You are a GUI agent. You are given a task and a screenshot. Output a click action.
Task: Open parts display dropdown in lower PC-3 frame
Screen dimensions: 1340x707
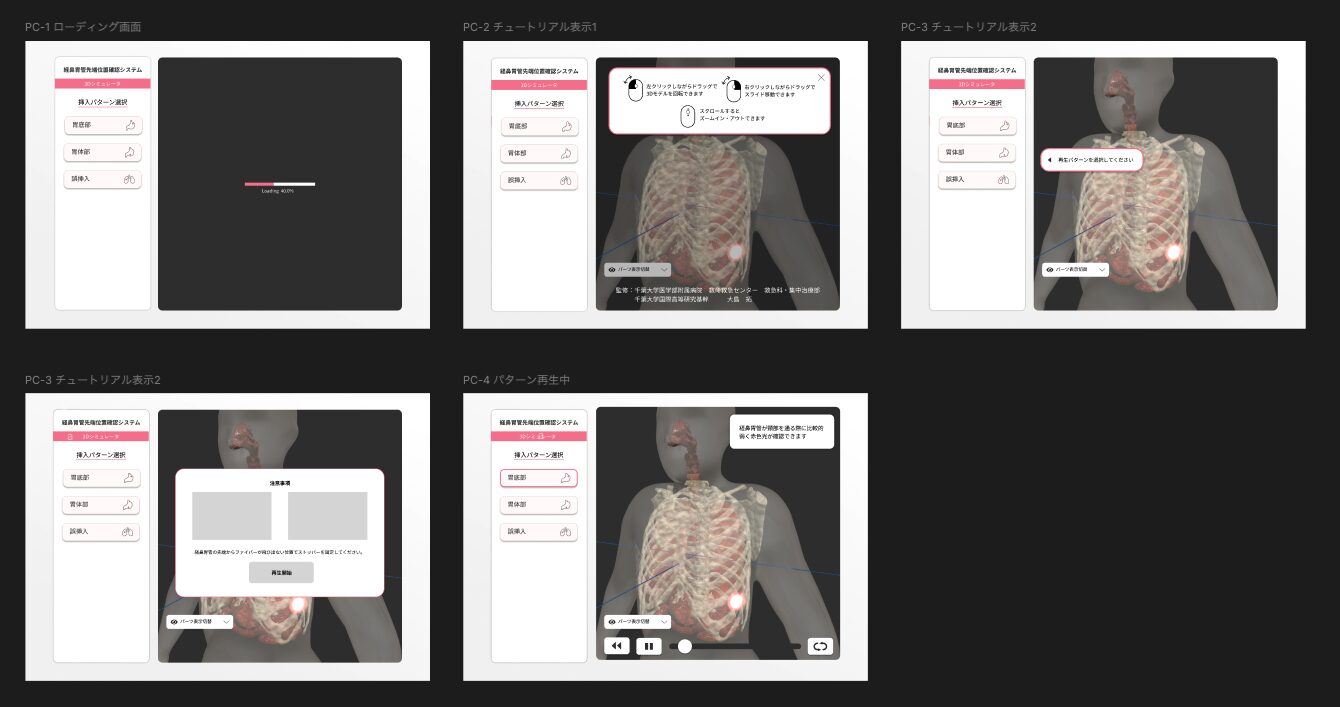tap(199, 622)
